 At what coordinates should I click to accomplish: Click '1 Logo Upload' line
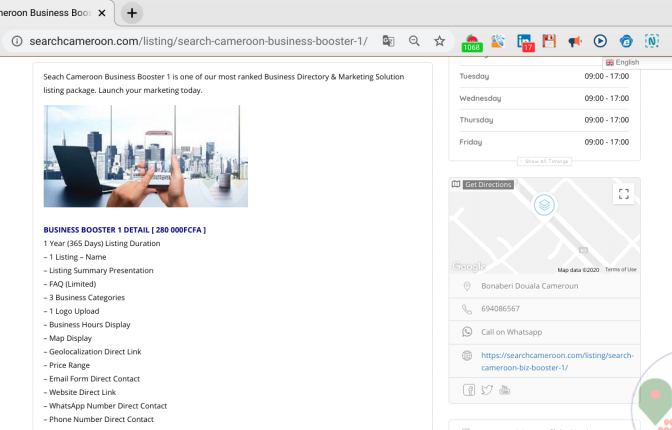point(71,311)
